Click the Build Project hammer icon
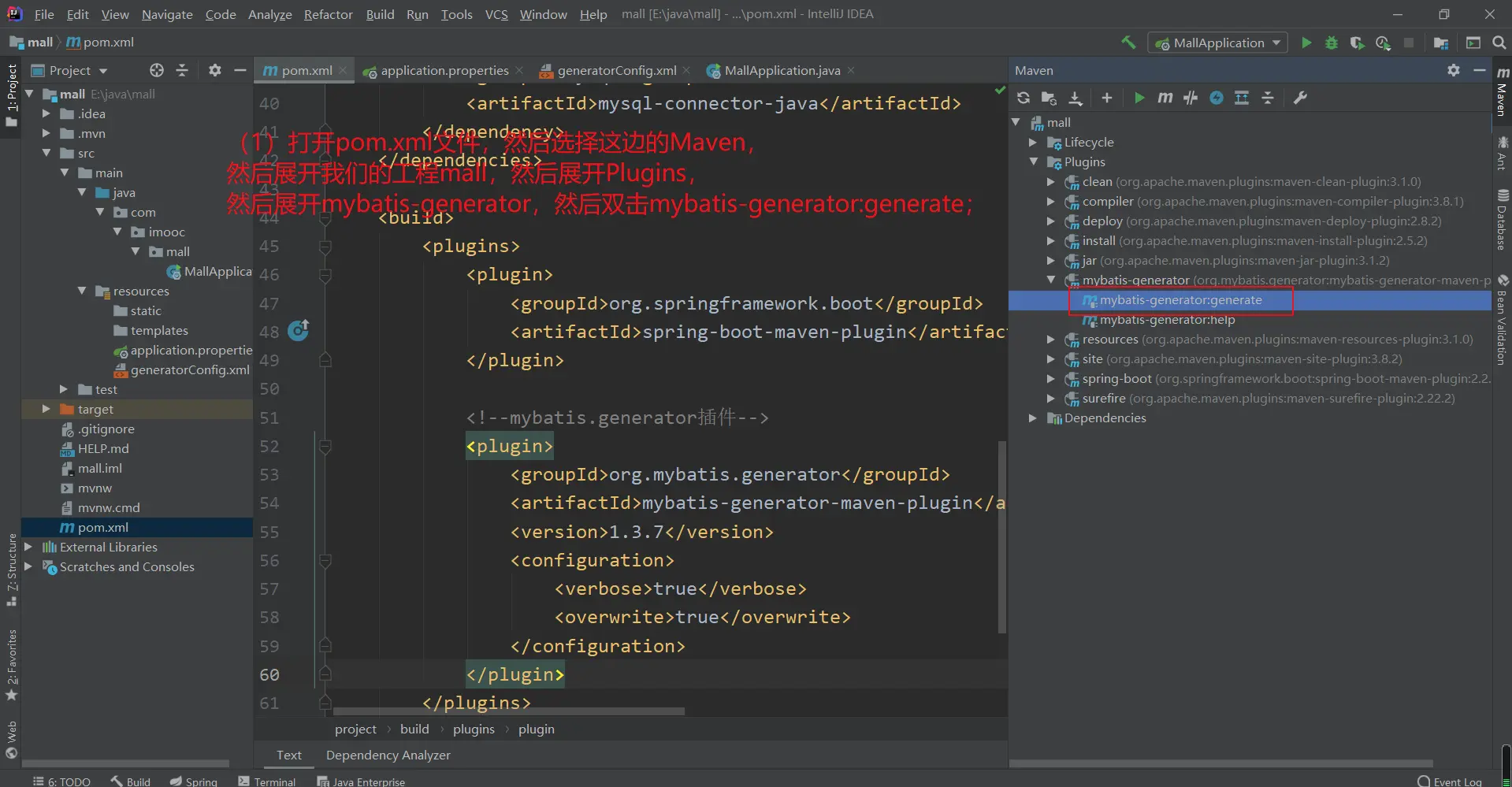The height and width of the screenshot is (787, 1512). click(x=1128, y=43)
